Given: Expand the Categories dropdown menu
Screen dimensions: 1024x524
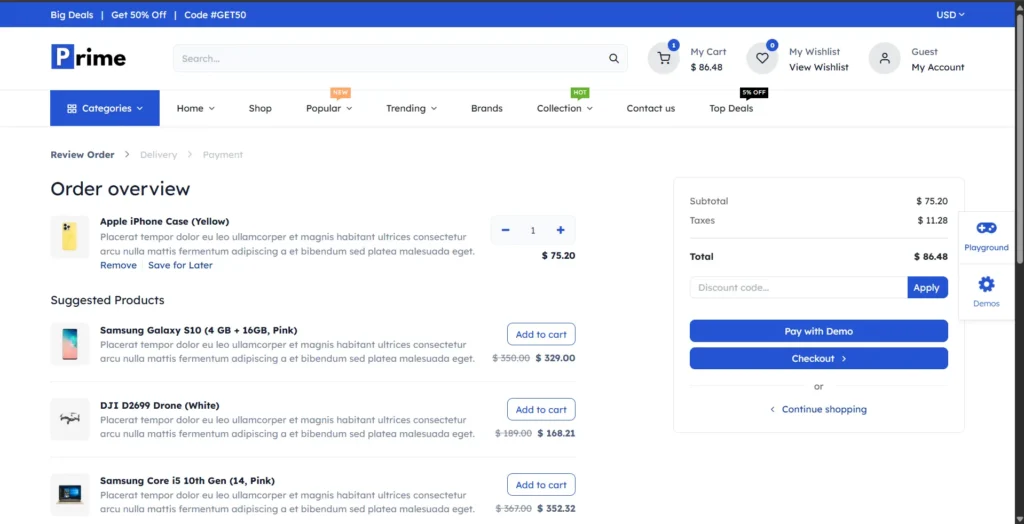Looking at the screenshot, I should [x=105, y=108].
